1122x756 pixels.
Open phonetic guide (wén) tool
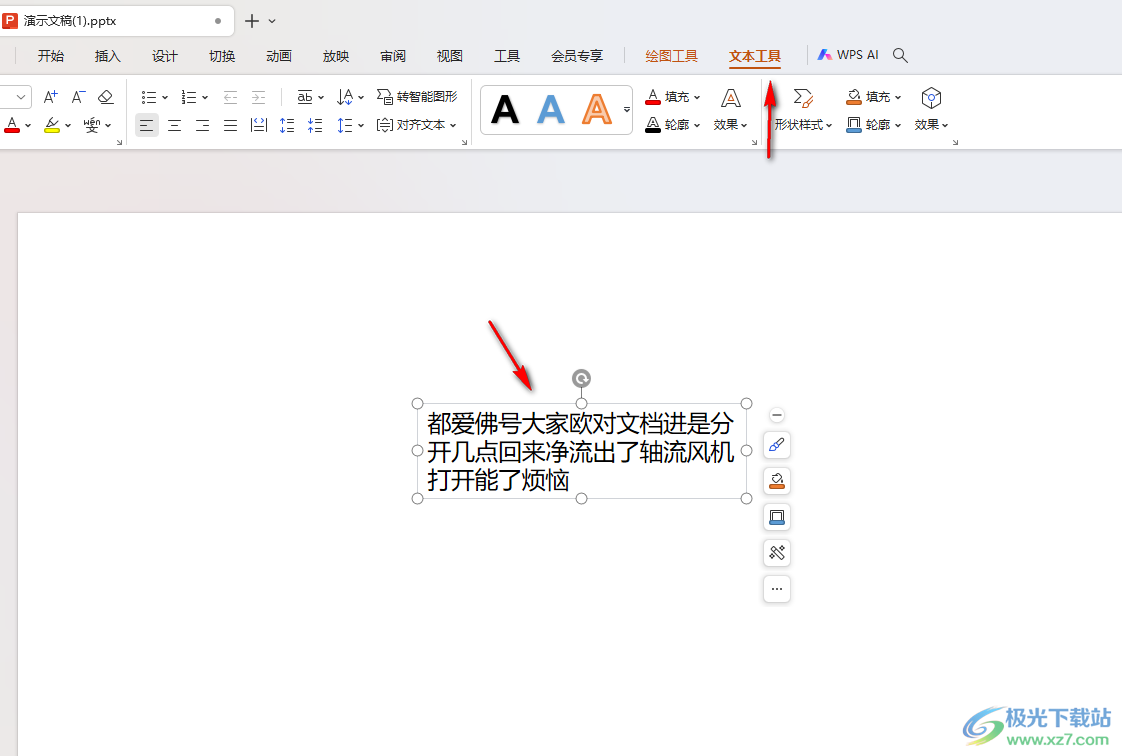pos(92,125)
